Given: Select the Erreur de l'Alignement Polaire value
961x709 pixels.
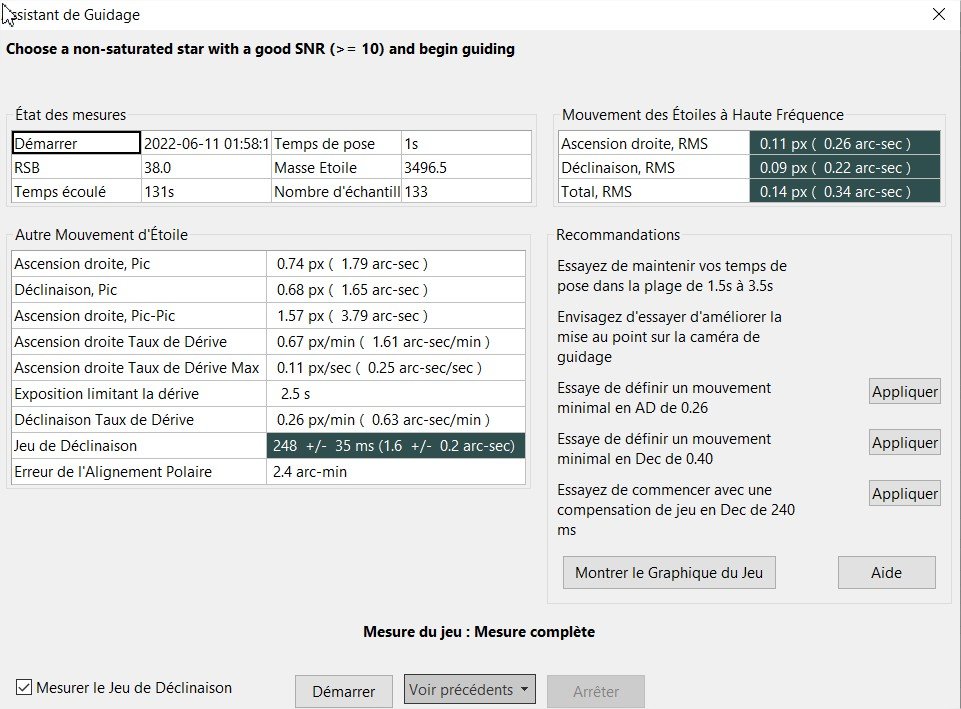Looking at the screenshot, I should (x=395, y=472).
